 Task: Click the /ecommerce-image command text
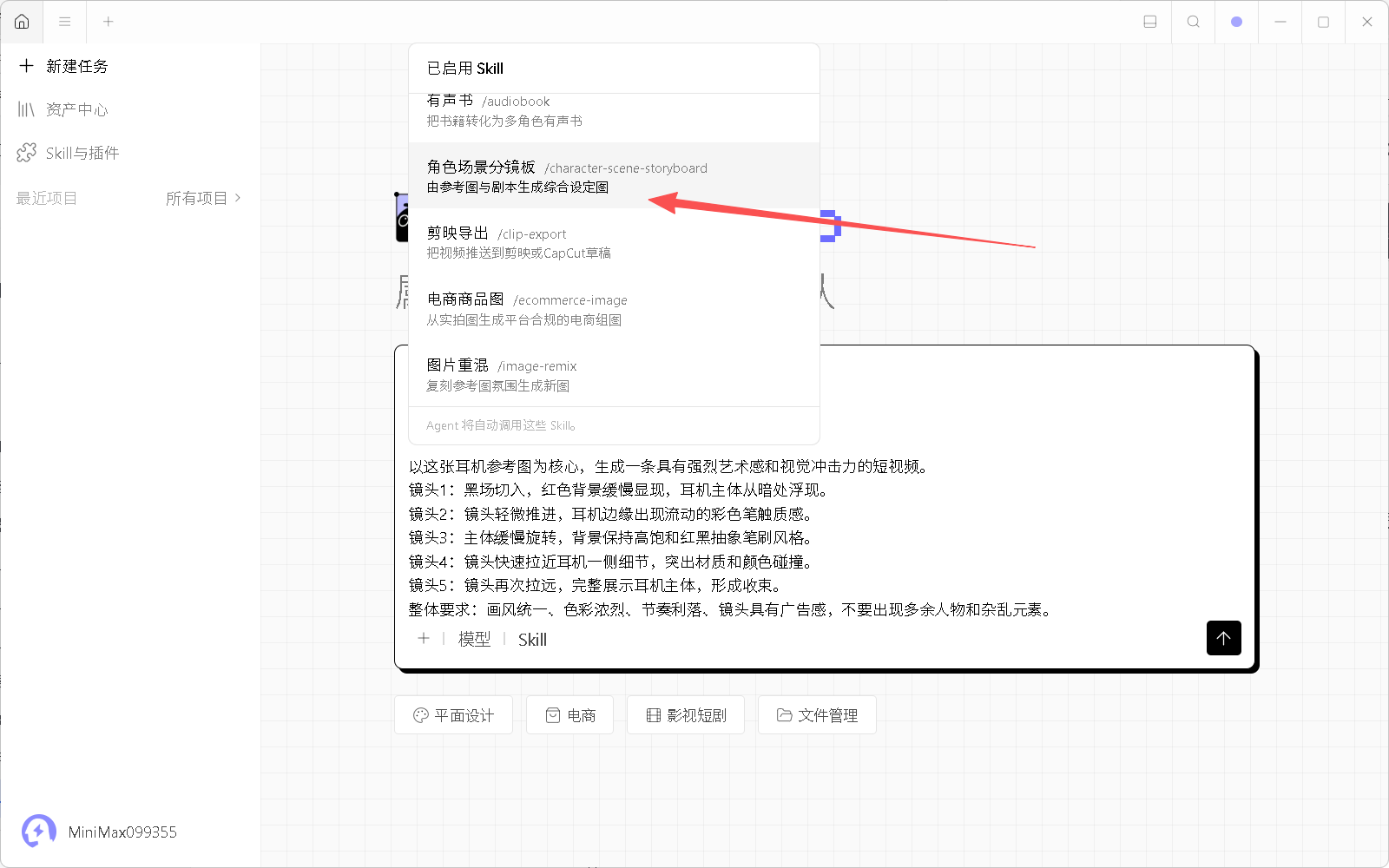[x=570, y=300]
